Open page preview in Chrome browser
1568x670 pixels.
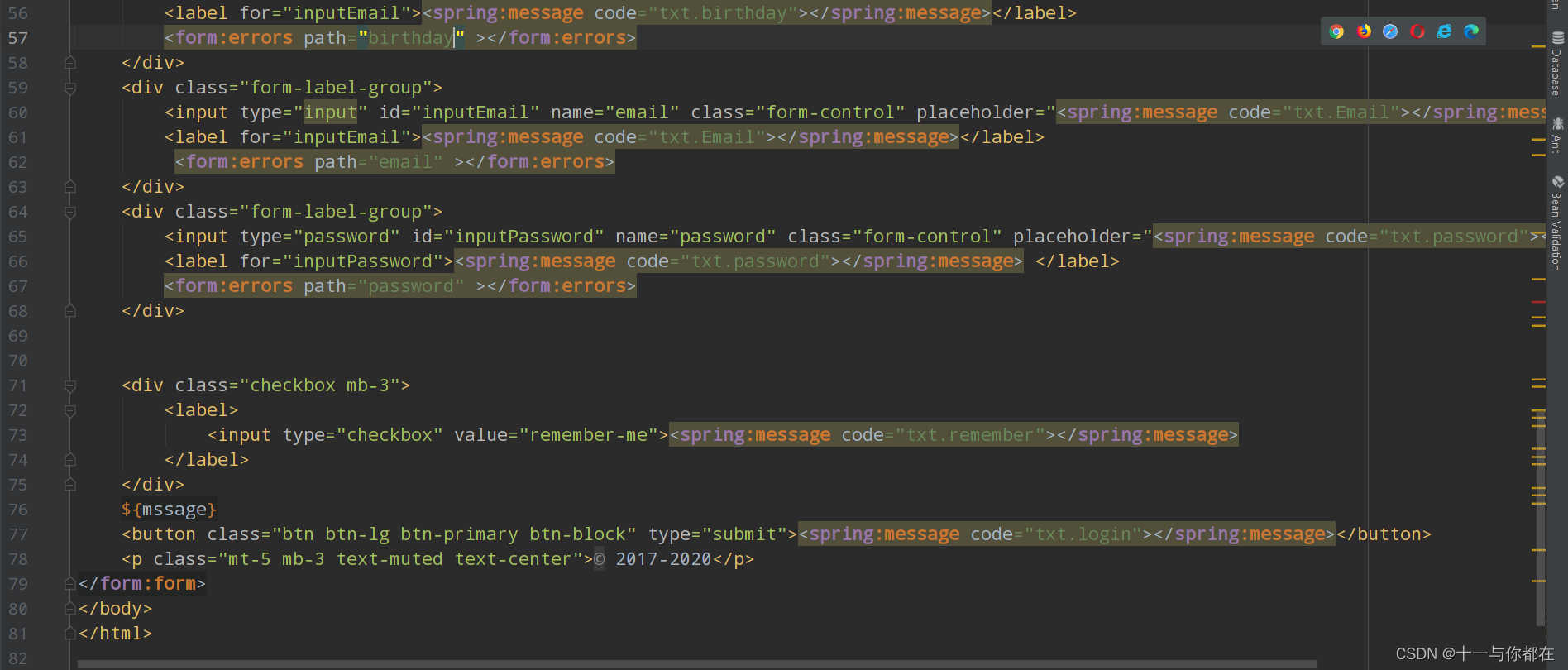click(x=1336, y=31)
